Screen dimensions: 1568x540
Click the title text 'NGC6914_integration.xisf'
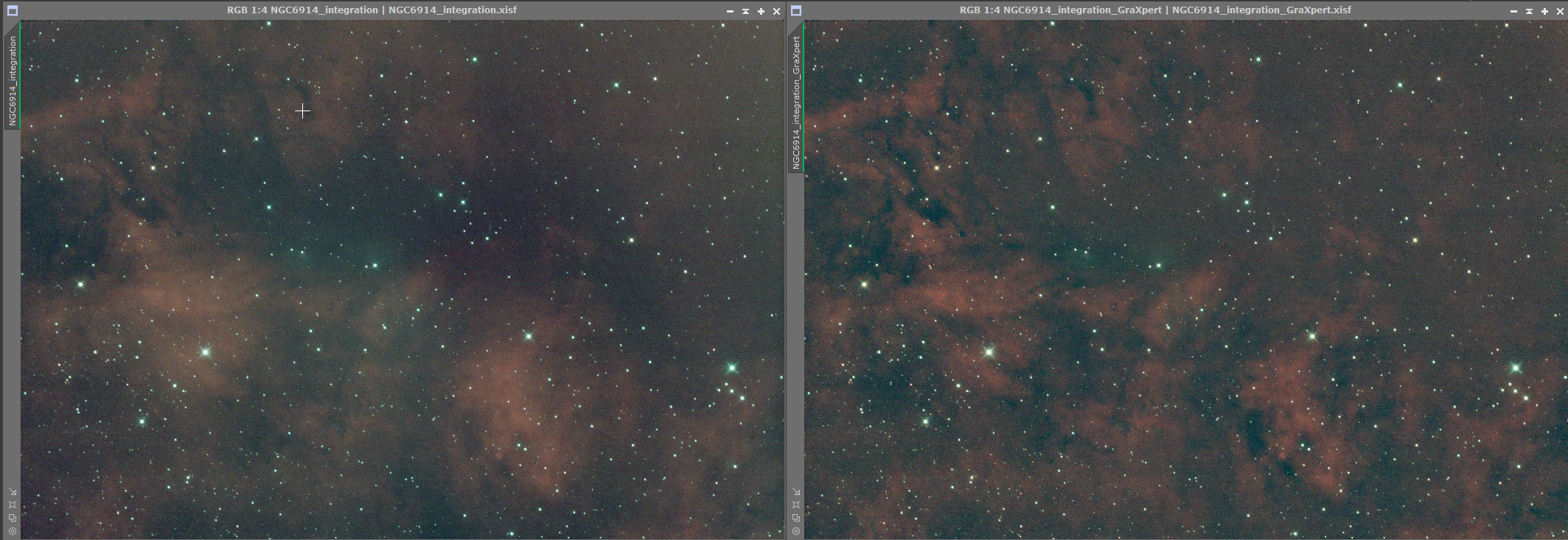click(x=453, y=10)
